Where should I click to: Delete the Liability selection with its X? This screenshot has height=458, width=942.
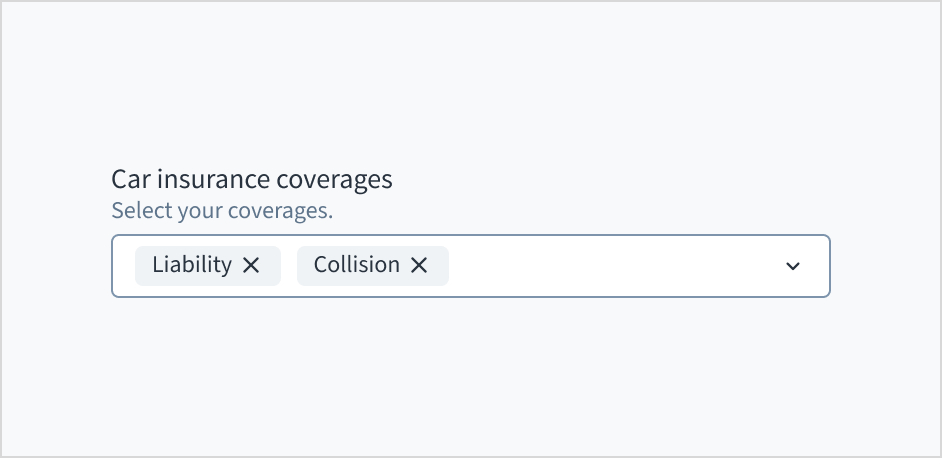click(x=251, y=265)
